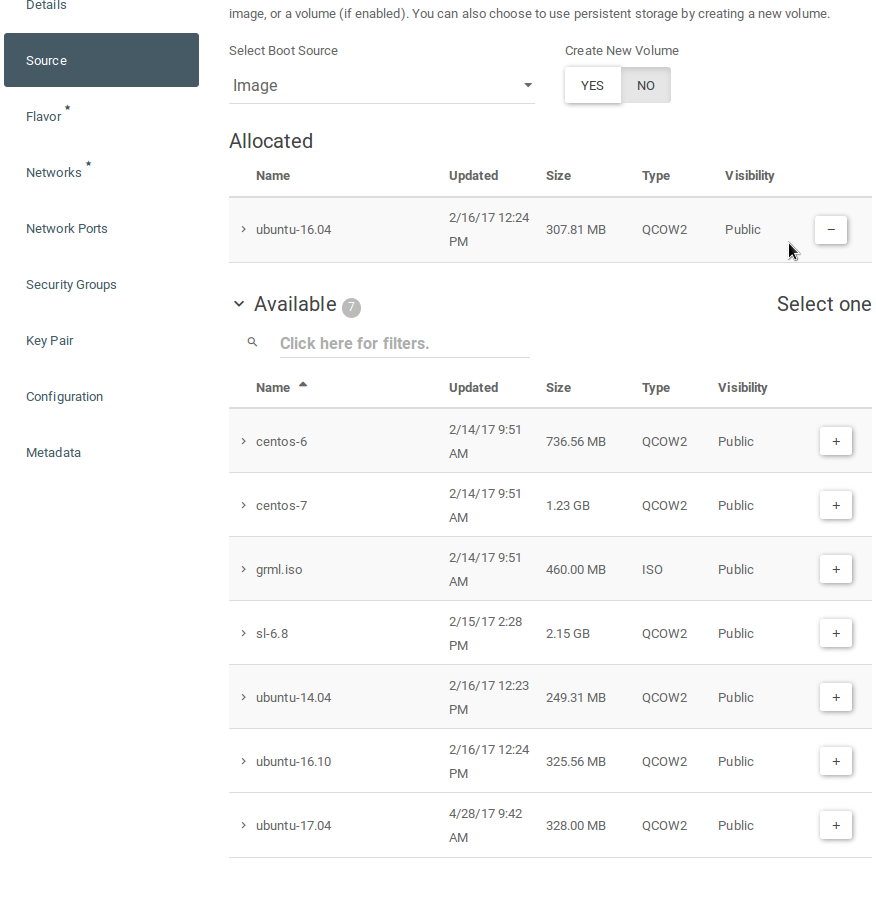Sort Available table by Name column

[x=273, y=388]
